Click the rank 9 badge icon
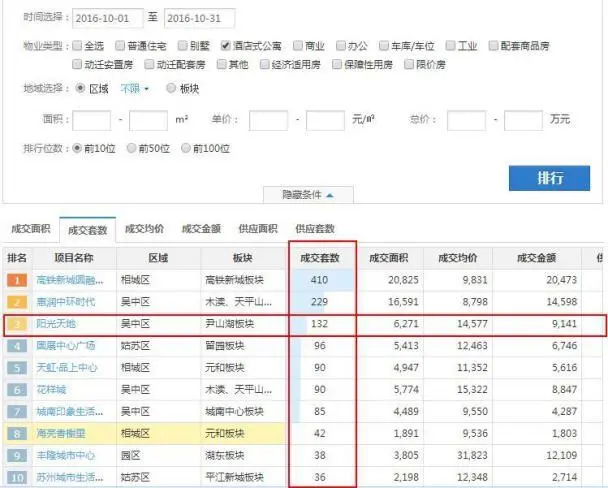This screenshot has height=488, width=608. 17,455
